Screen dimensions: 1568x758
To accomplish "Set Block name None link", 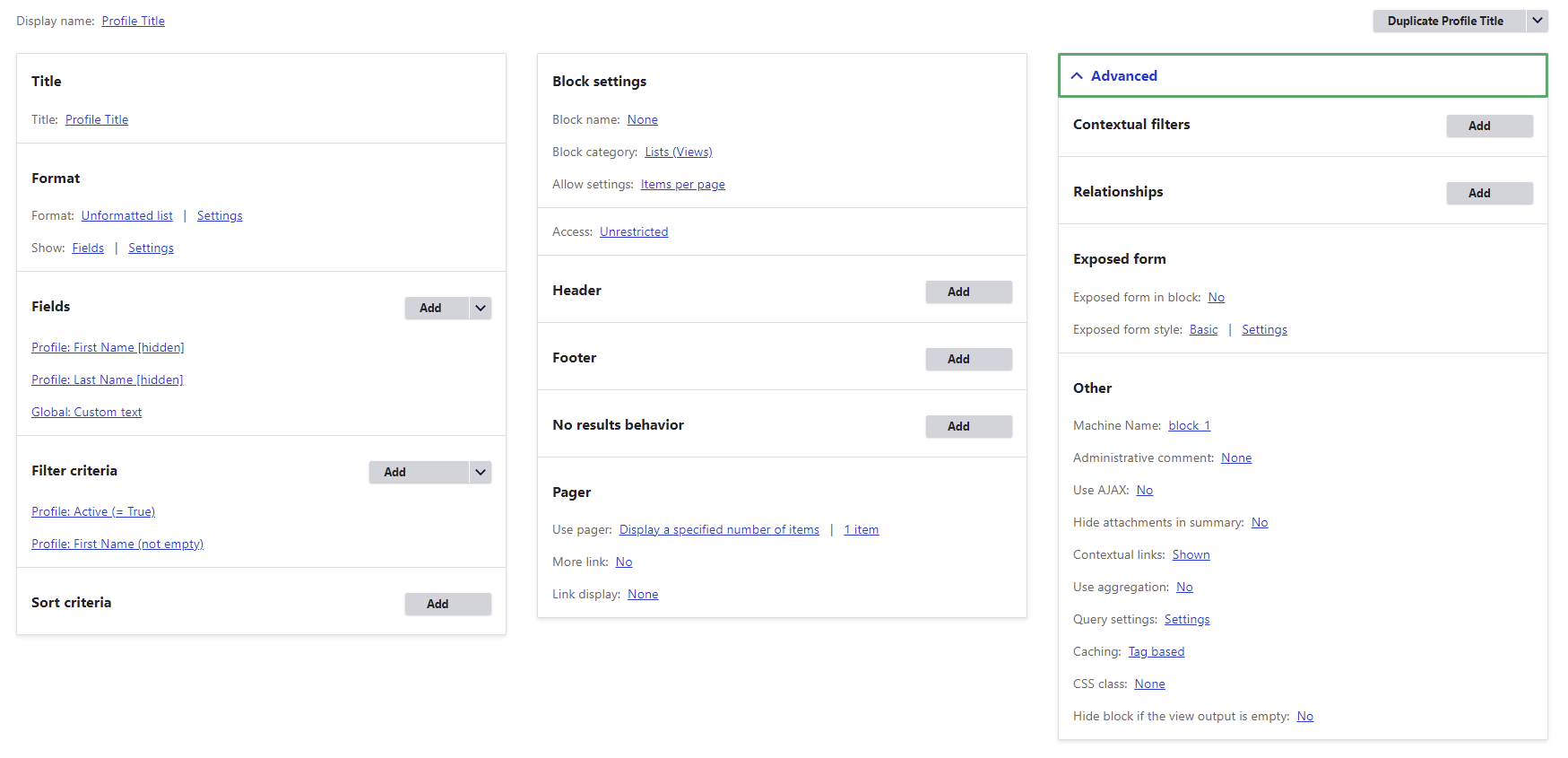I will tap(643, 119).
